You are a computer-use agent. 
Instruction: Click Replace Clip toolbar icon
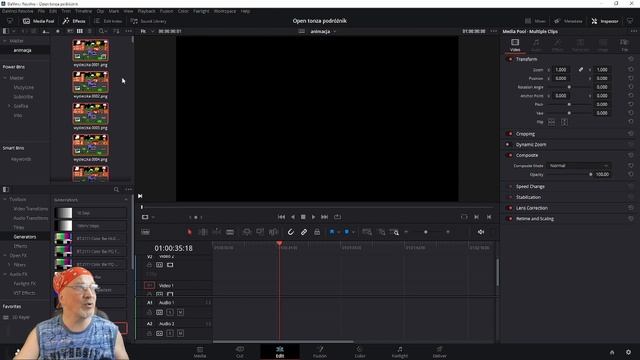[273, 232]
